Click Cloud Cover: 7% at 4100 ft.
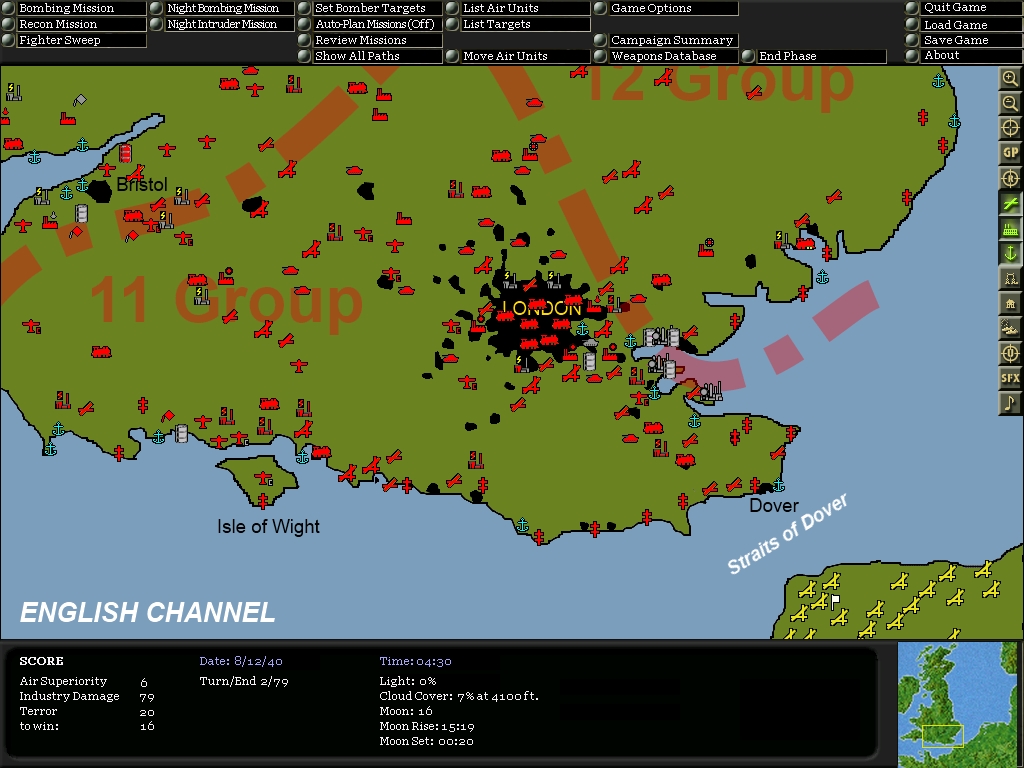 (x=459, y=696)
